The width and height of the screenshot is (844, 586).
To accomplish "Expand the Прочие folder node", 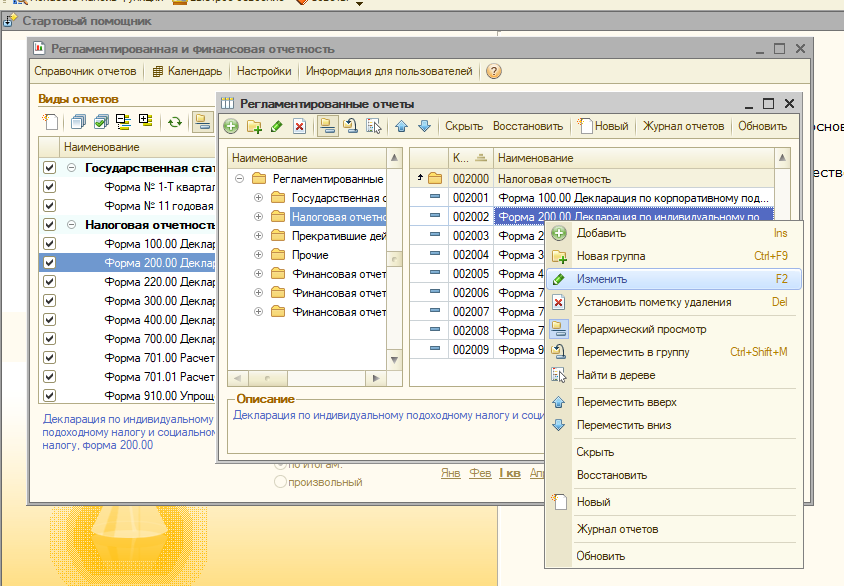I will (x=258, y=255).
